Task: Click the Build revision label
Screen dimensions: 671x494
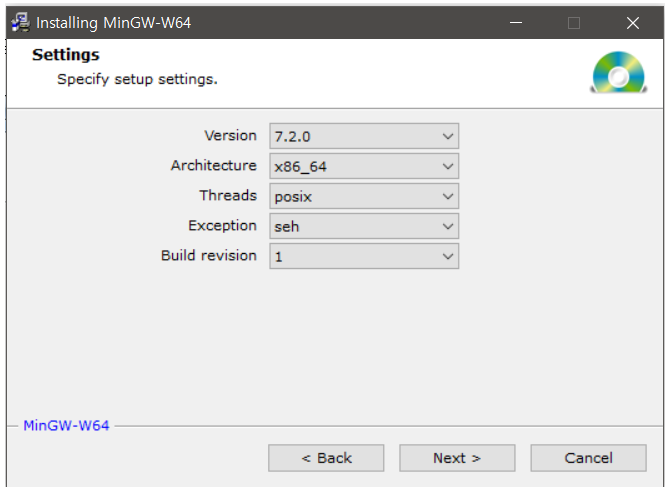Action: [x=209, y=255]
